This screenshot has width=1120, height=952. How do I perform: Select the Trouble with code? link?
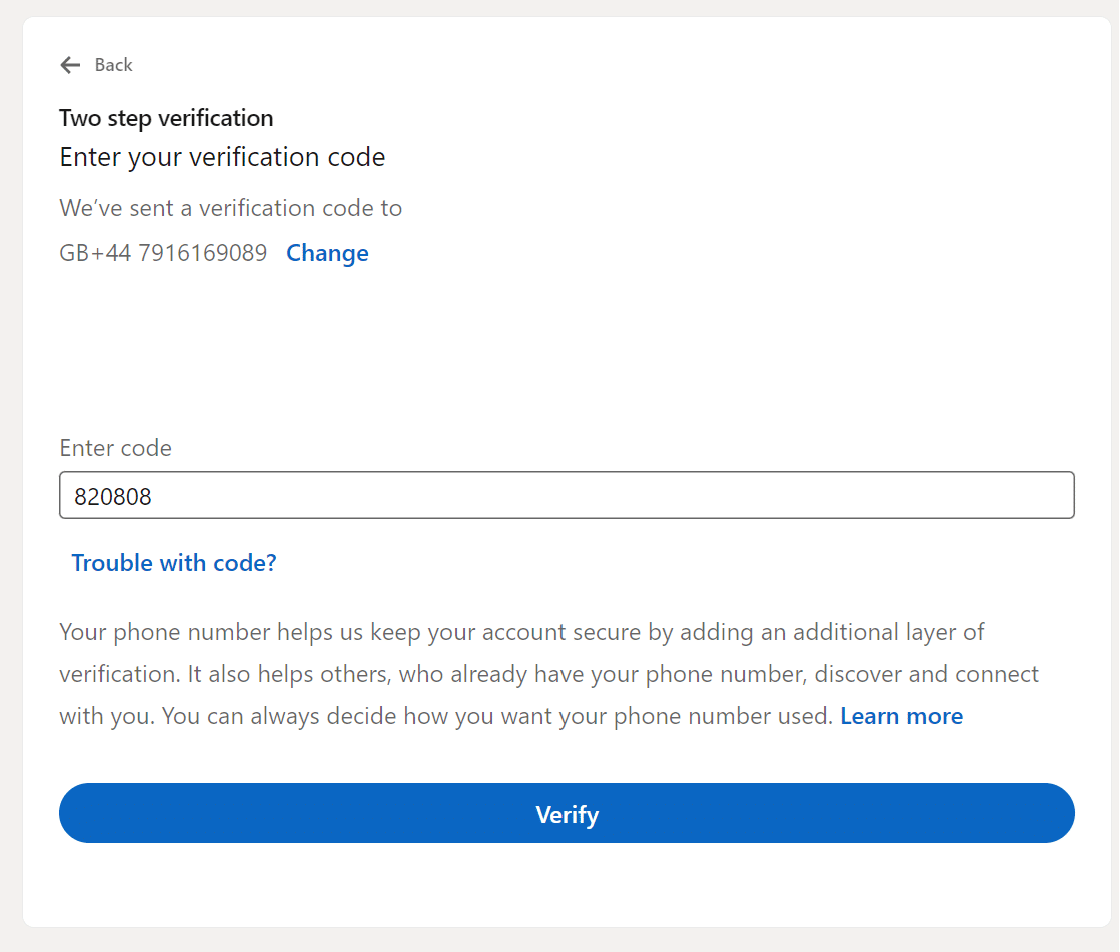point(174,563)
